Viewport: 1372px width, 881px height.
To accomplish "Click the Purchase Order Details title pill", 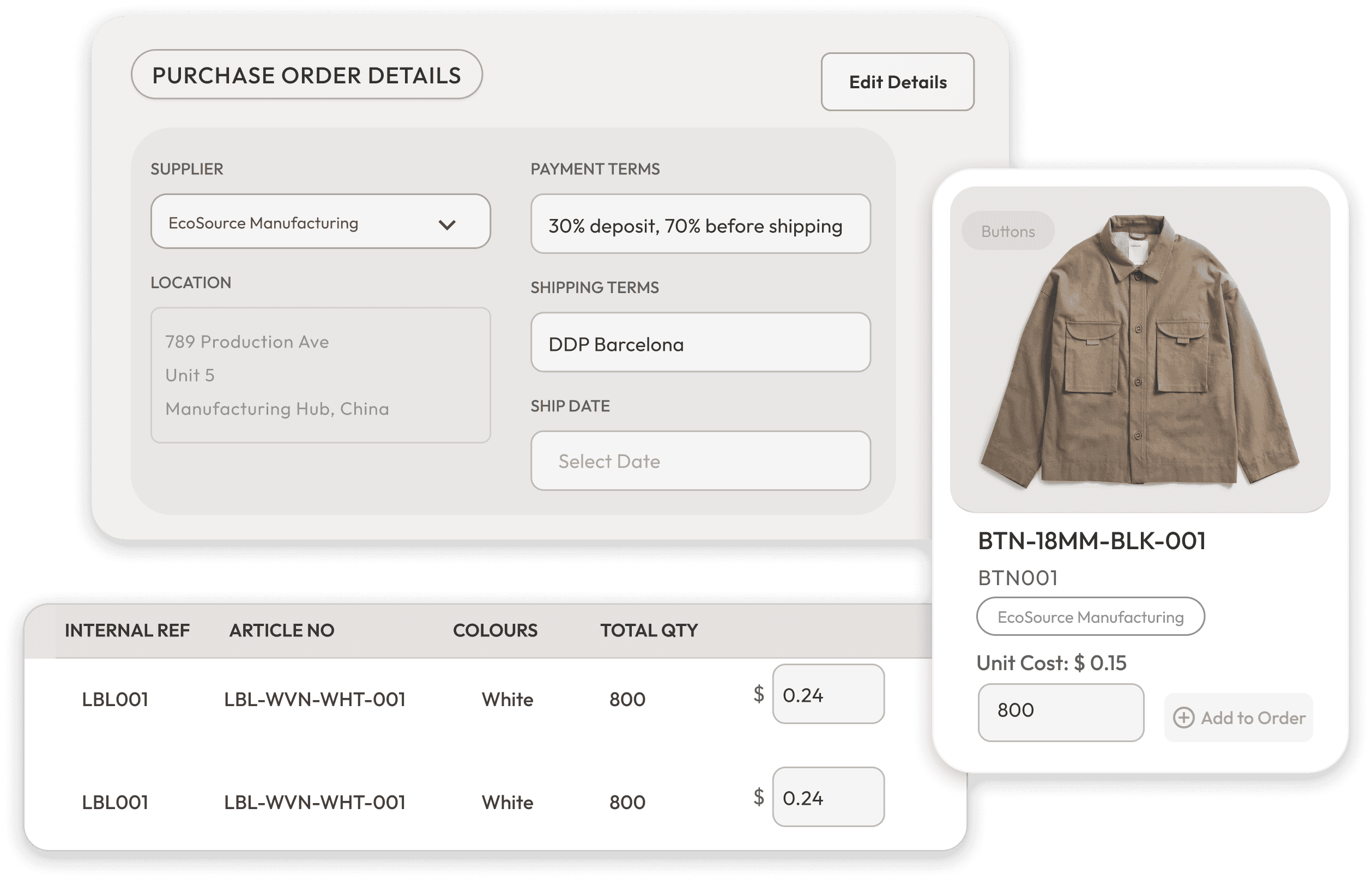I will pyautogui.click(x=306, y=75).
